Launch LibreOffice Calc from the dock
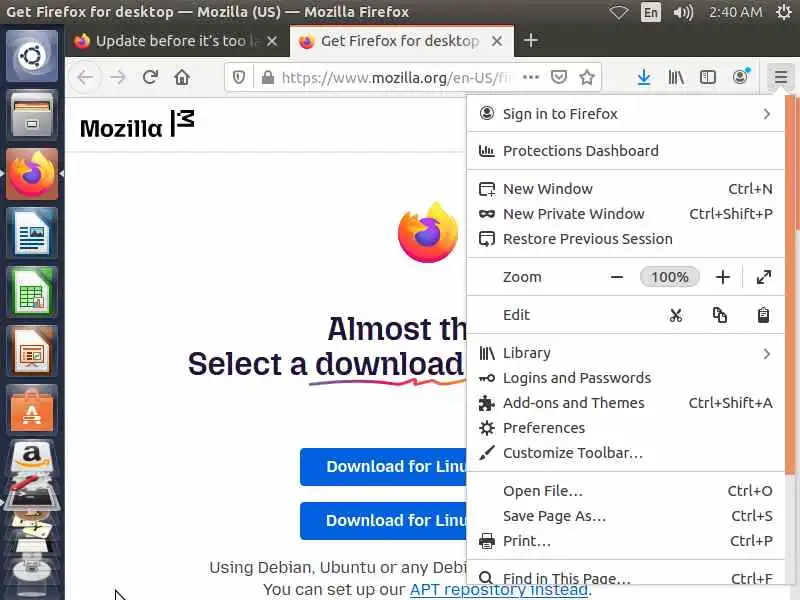 32,293
